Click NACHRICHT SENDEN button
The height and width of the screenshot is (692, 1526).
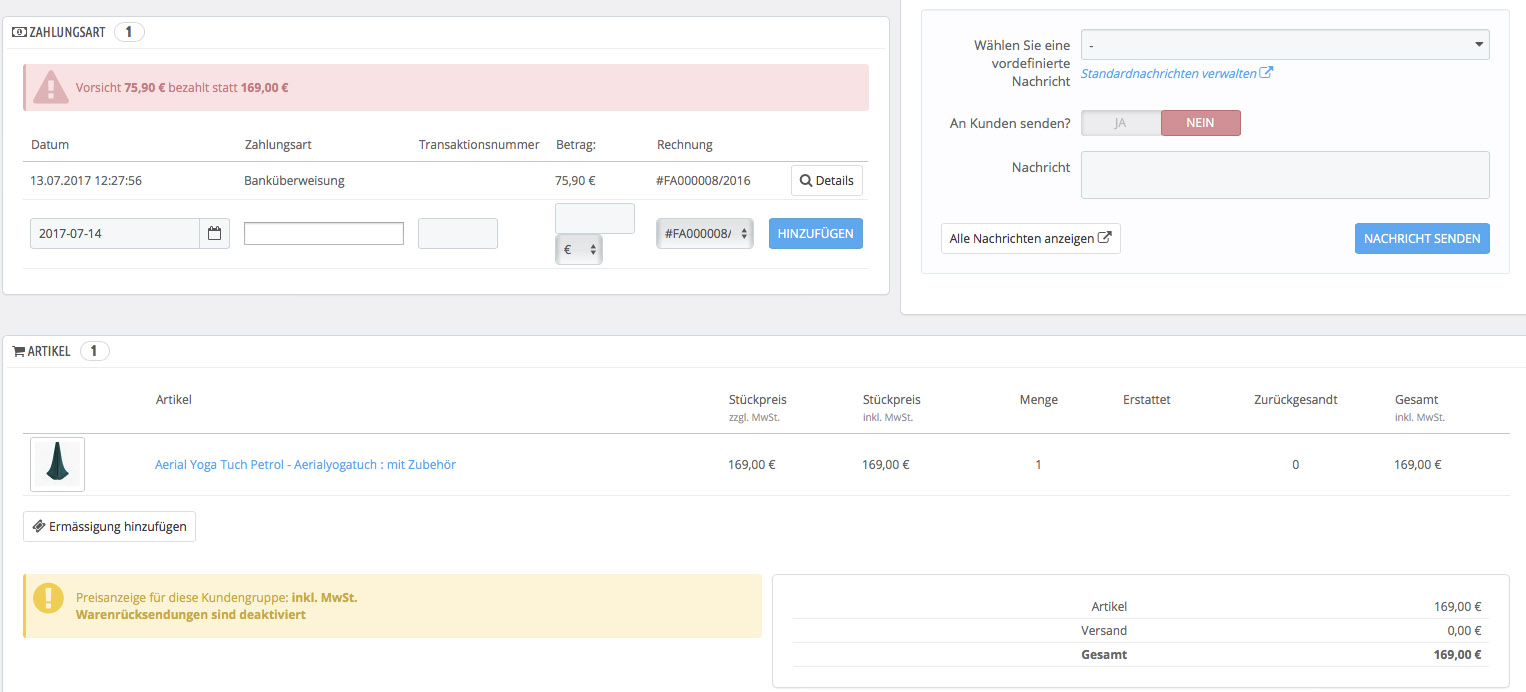[1421, 239]
